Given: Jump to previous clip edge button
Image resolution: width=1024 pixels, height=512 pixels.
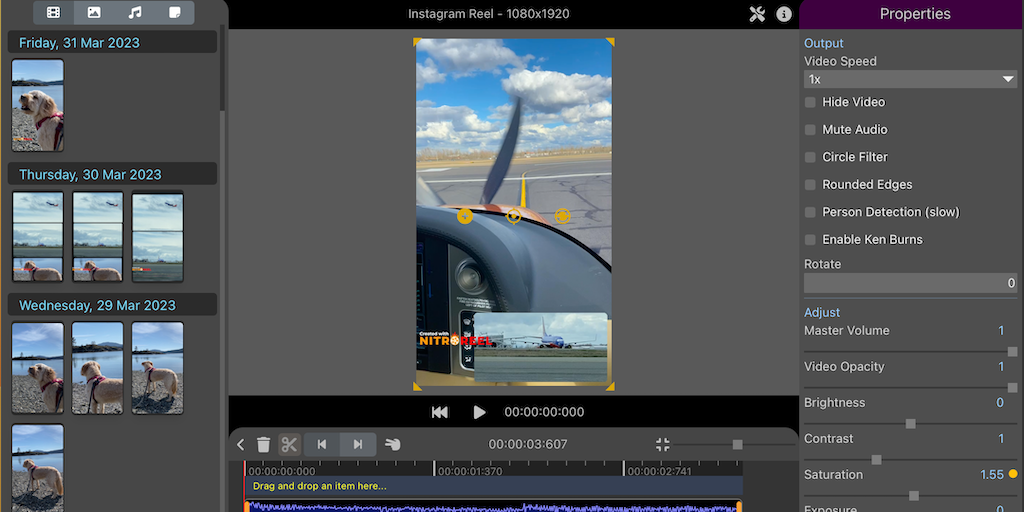Looking at the screenshot, I should (322, 445).
